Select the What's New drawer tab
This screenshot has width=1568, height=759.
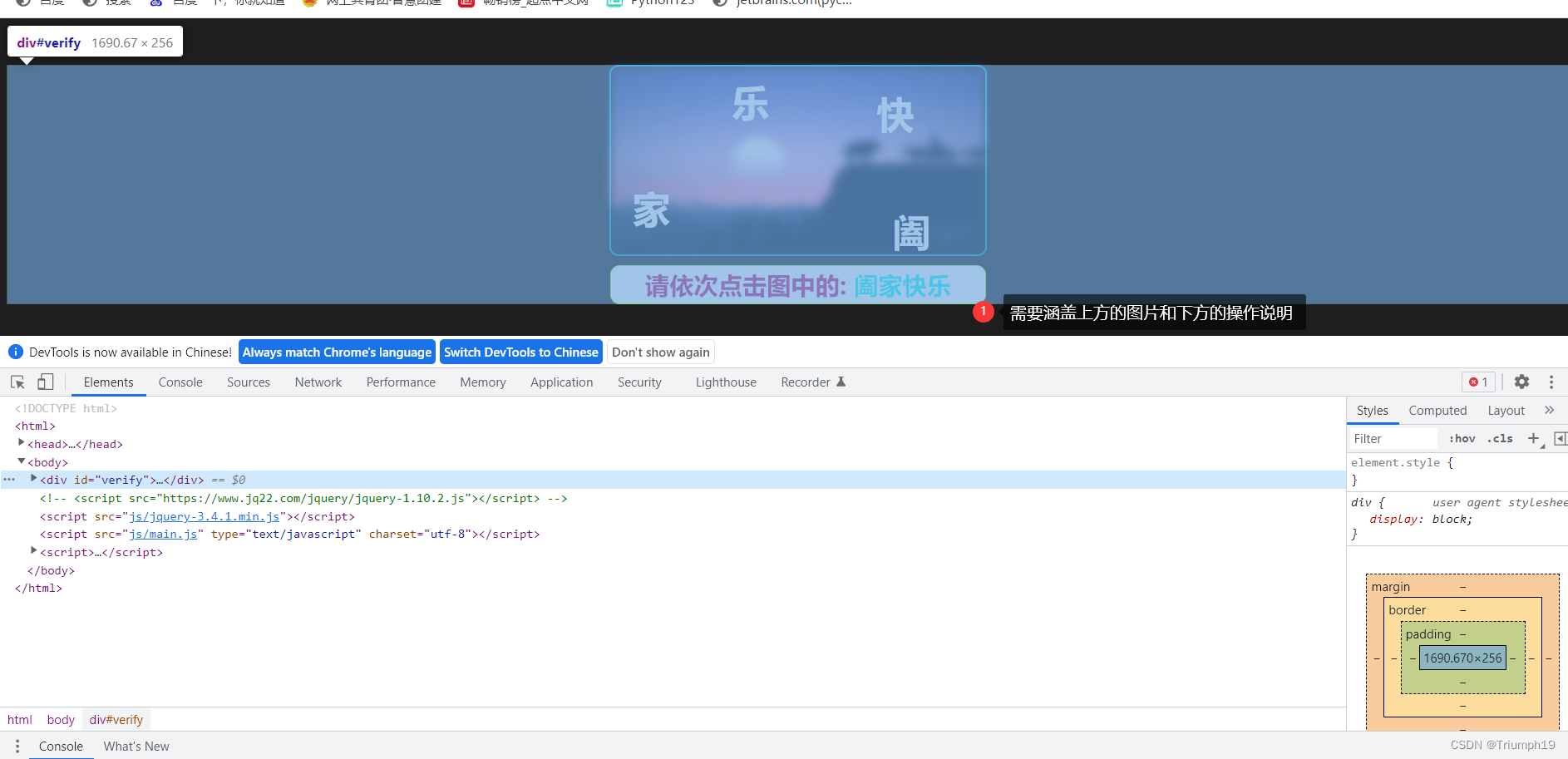136,746
